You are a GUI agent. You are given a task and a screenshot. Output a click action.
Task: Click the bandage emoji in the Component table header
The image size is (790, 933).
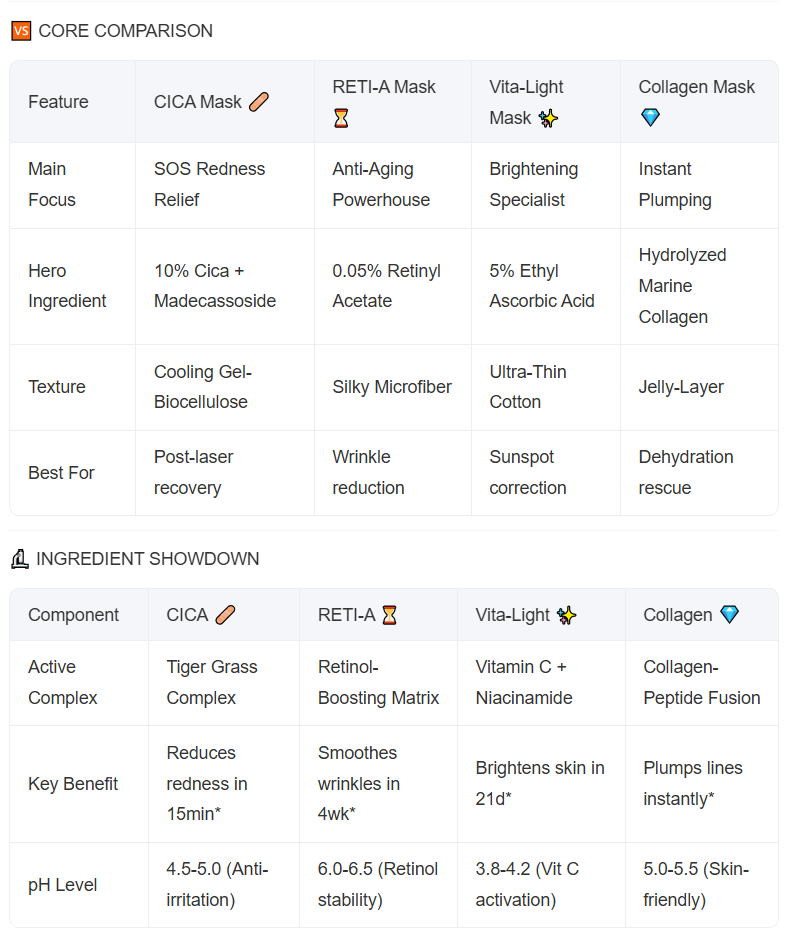tap(225, 615)
